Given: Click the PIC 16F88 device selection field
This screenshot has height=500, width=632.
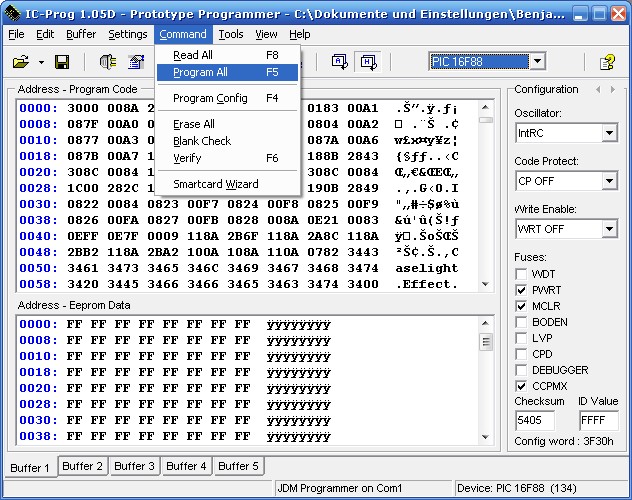Looking at the screenshot, I should [479, 62].
